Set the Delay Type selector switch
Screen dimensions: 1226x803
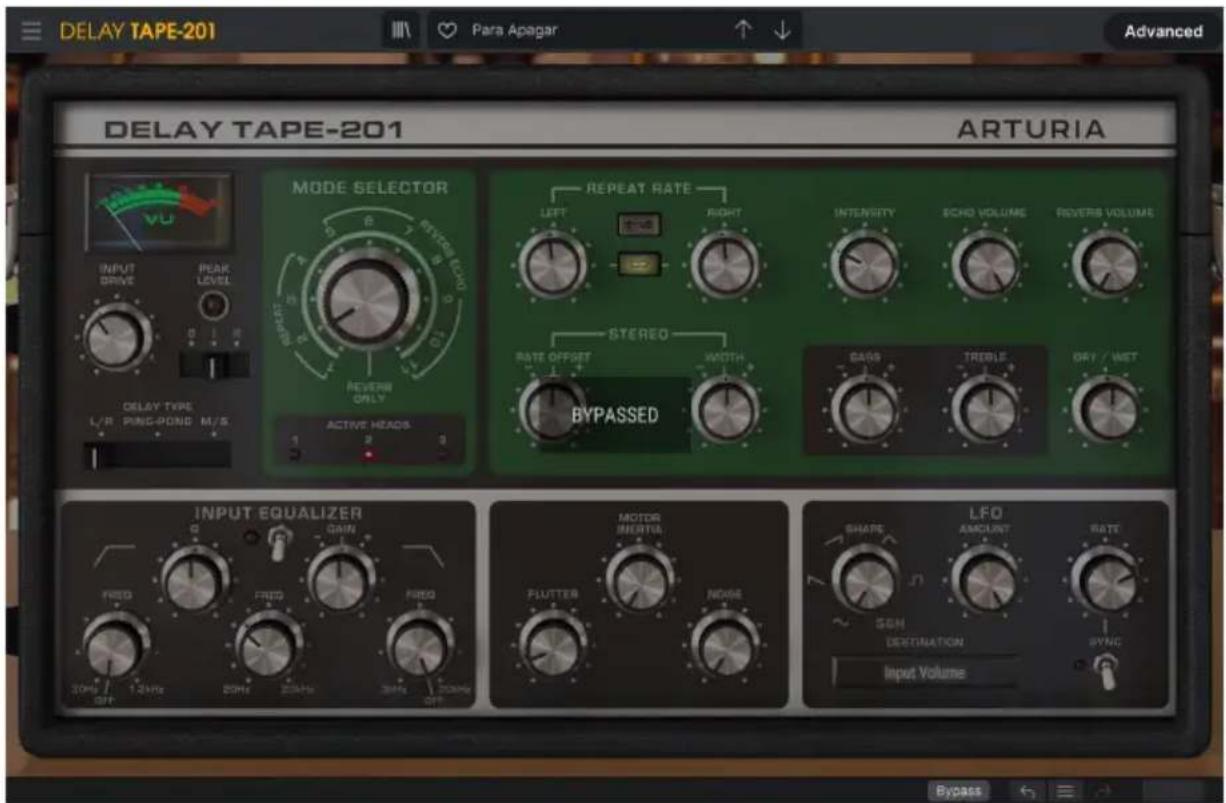click(x=158, y=456)
